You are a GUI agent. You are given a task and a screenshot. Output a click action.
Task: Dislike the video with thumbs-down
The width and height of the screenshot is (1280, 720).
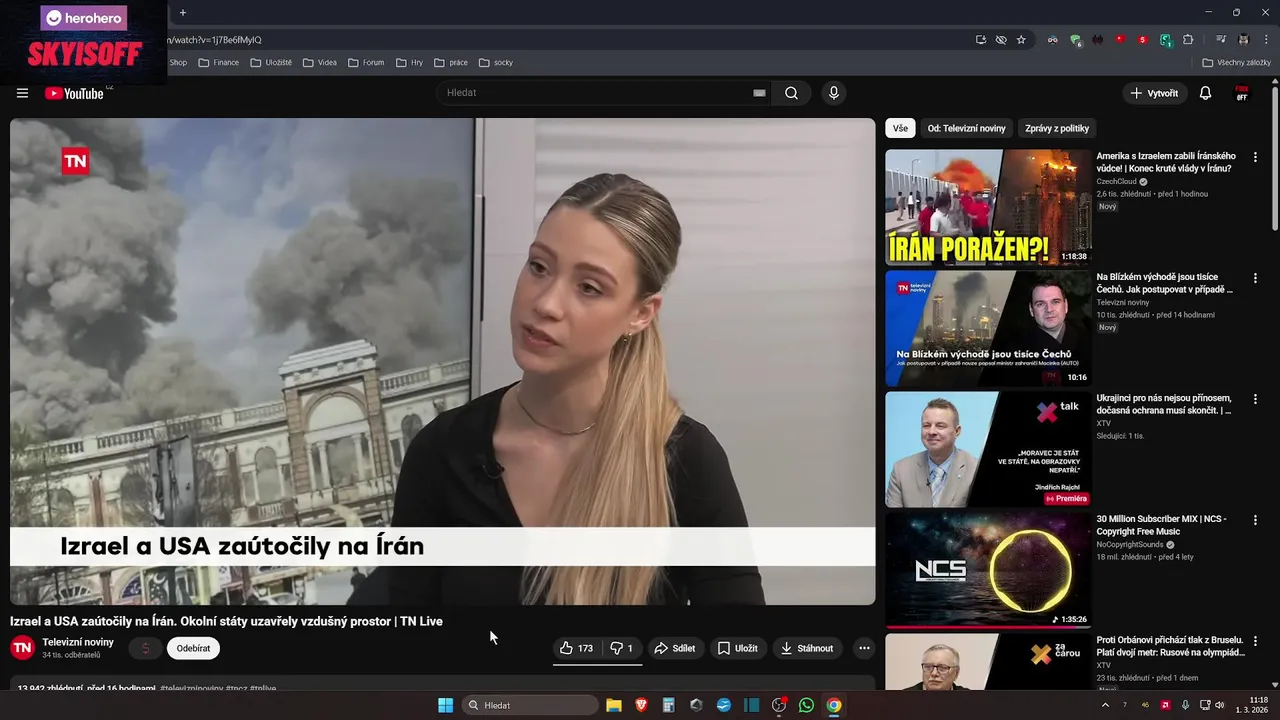tap(621, 648)
